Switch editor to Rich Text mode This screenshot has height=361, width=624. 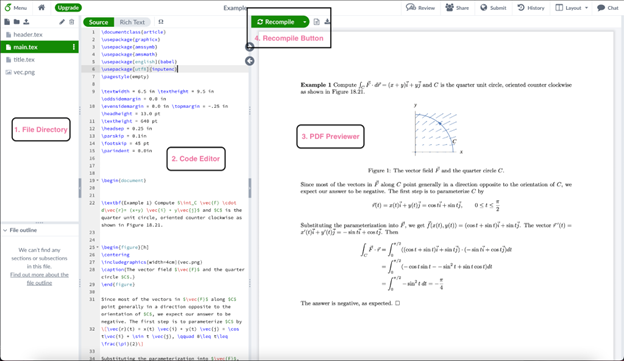click(132, 22)
